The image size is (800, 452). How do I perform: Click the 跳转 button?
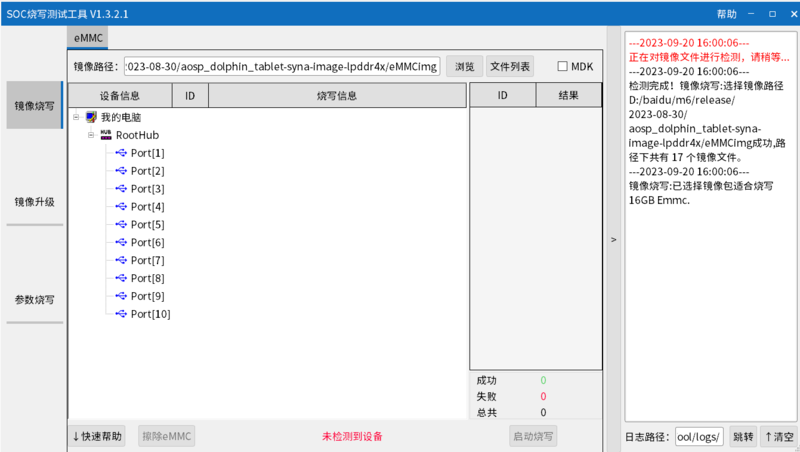click(x=743, y=437)
